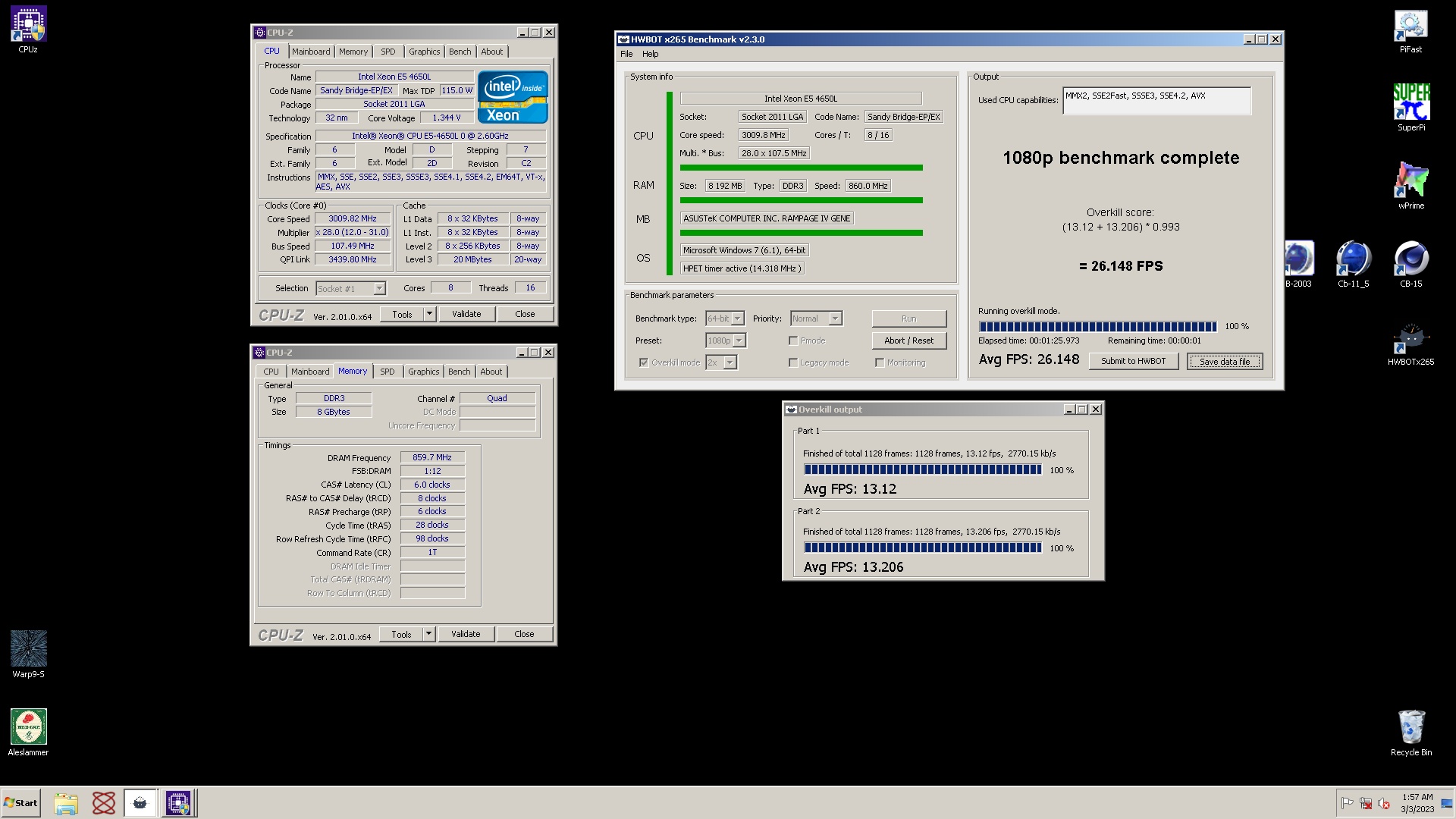1456x819 pixels.
Task: Click the red crossed-circles taskbar icon
Action: (x=103, y=803)
